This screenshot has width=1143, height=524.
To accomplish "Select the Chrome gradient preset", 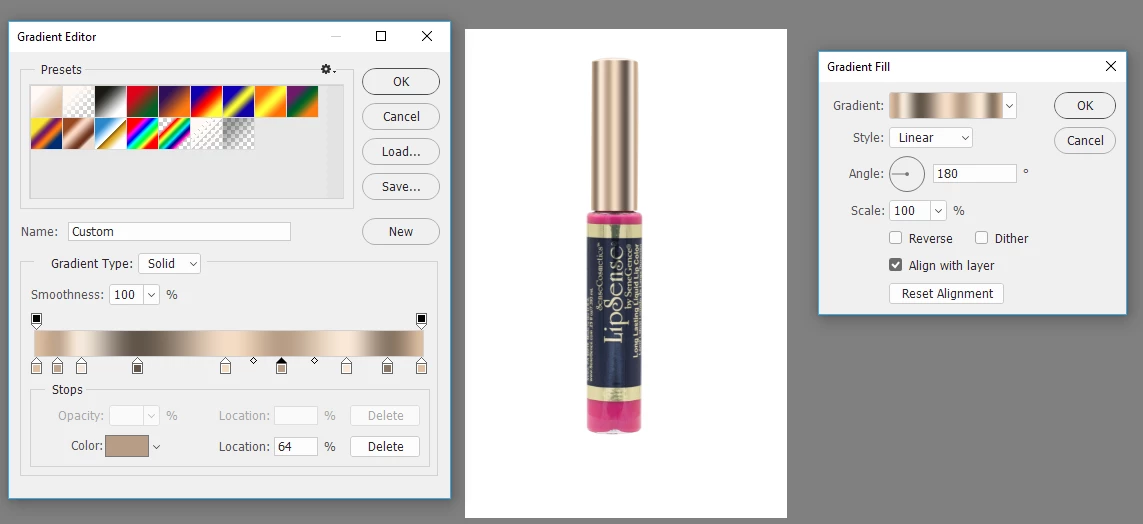I will click(x=110, y=133).
